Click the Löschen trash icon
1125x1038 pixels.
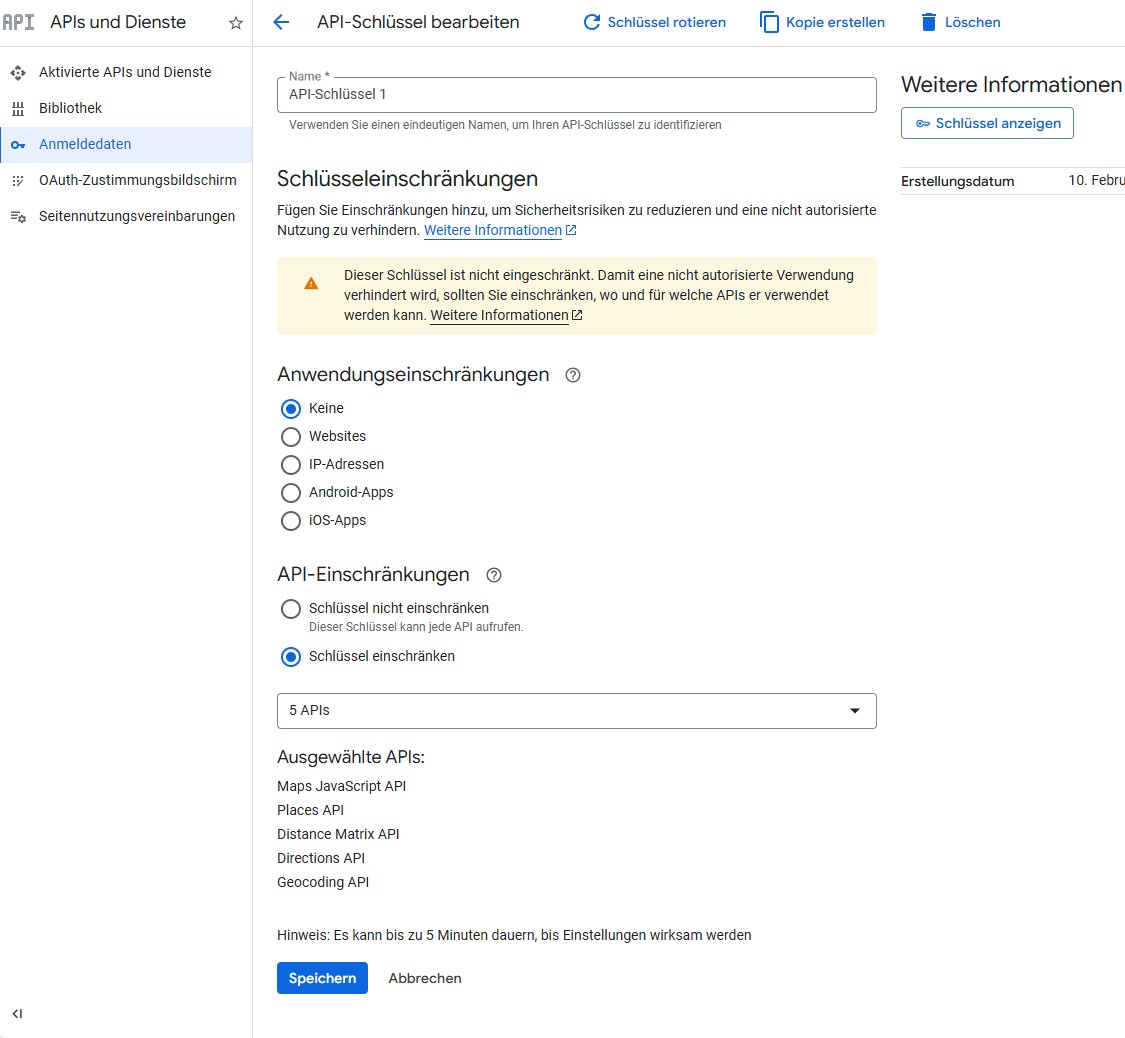click(929, 22)
